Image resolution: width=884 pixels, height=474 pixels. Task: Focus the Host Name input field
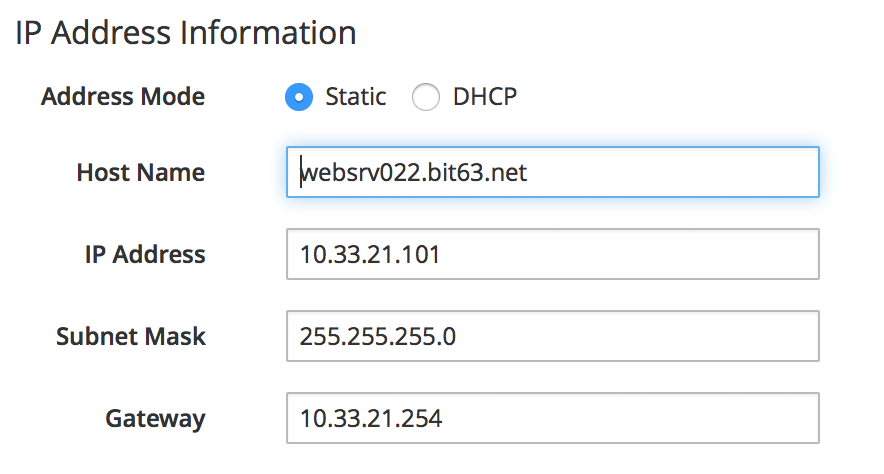click(x=552, y=173)
